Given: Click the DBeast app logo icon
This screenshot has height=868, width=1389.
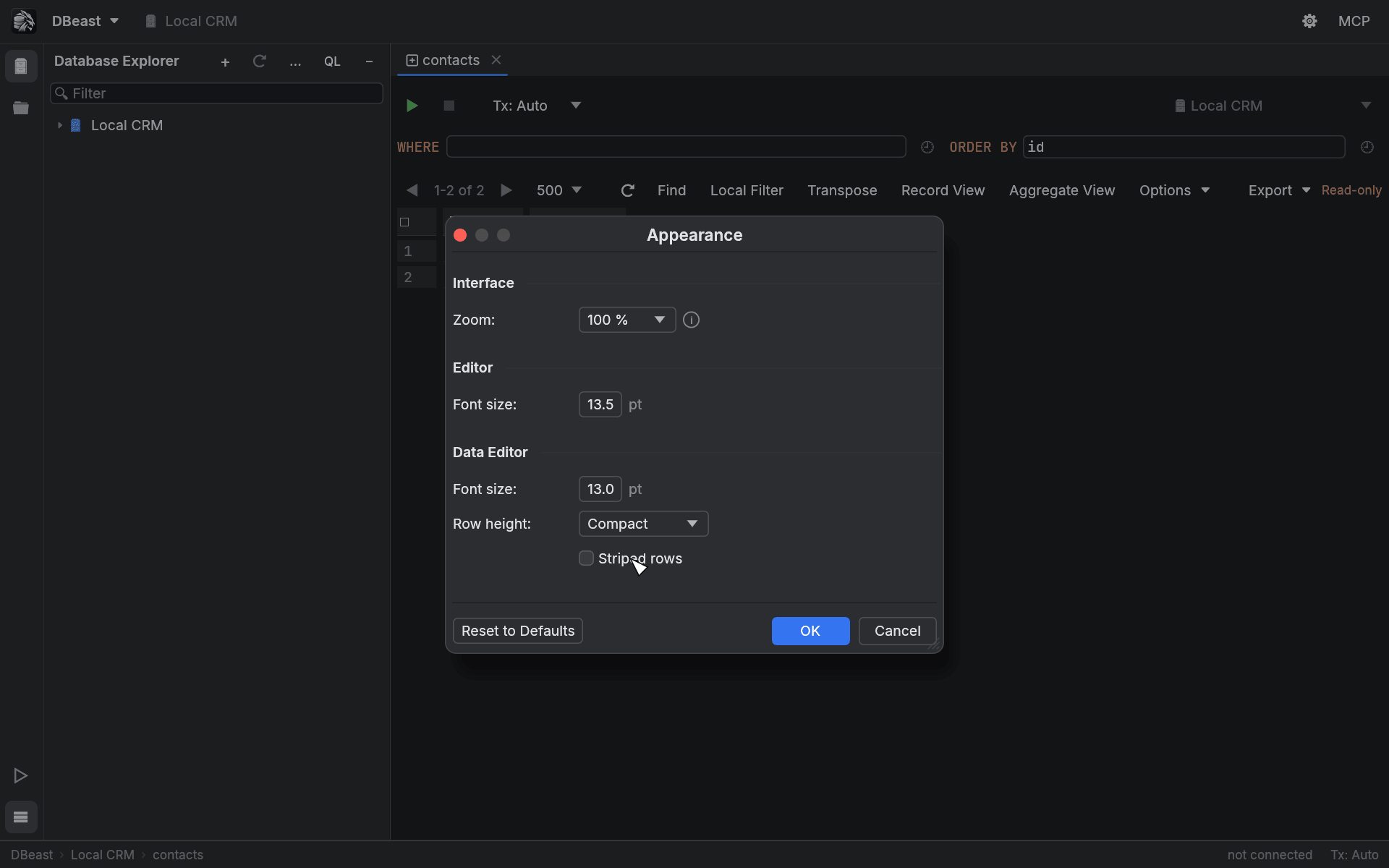Looking at the screenshot, I should (24, 21).
